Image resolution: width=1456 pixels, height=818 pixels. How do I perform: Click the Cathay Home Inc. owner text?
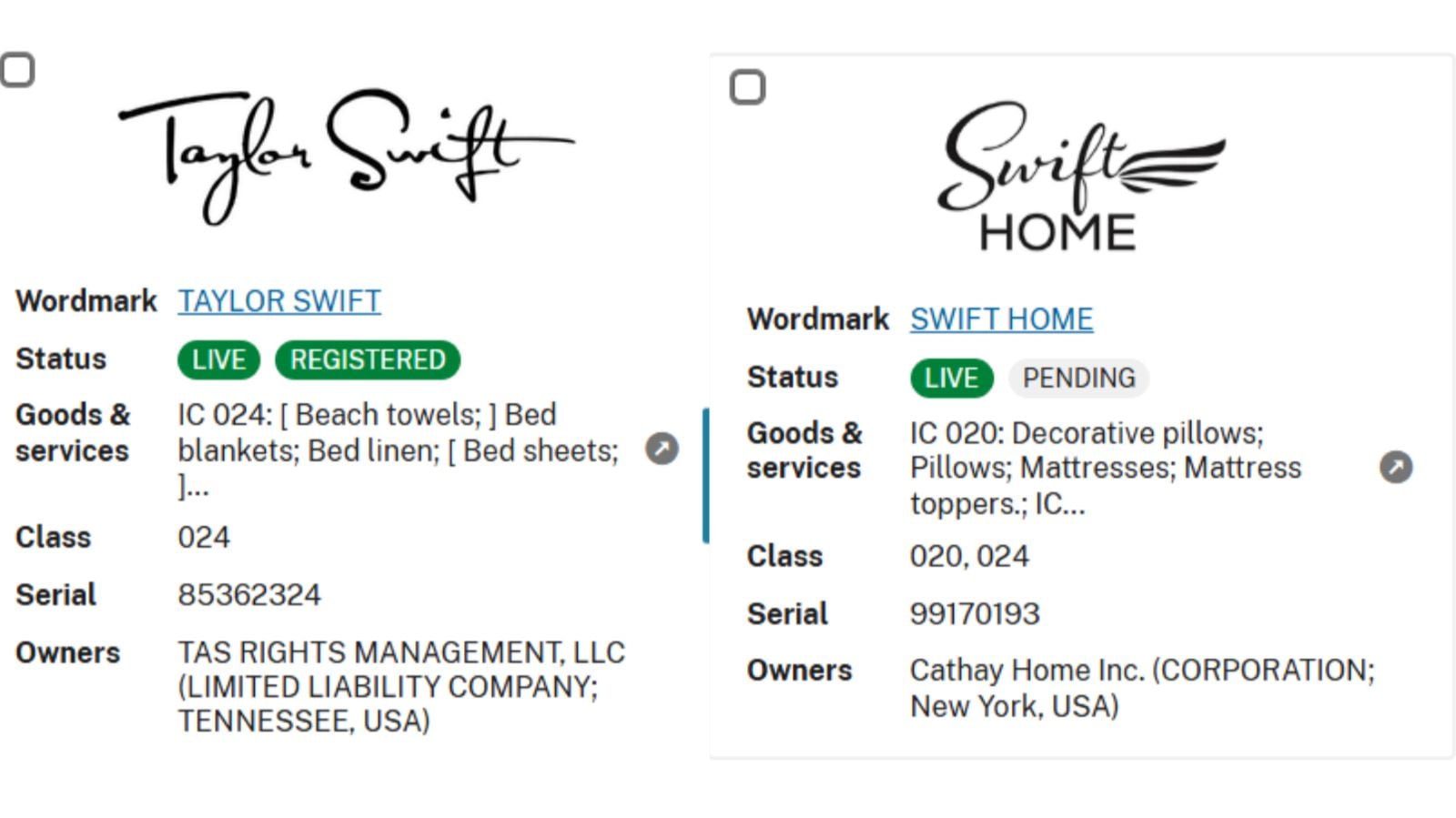coord(1141,688)
